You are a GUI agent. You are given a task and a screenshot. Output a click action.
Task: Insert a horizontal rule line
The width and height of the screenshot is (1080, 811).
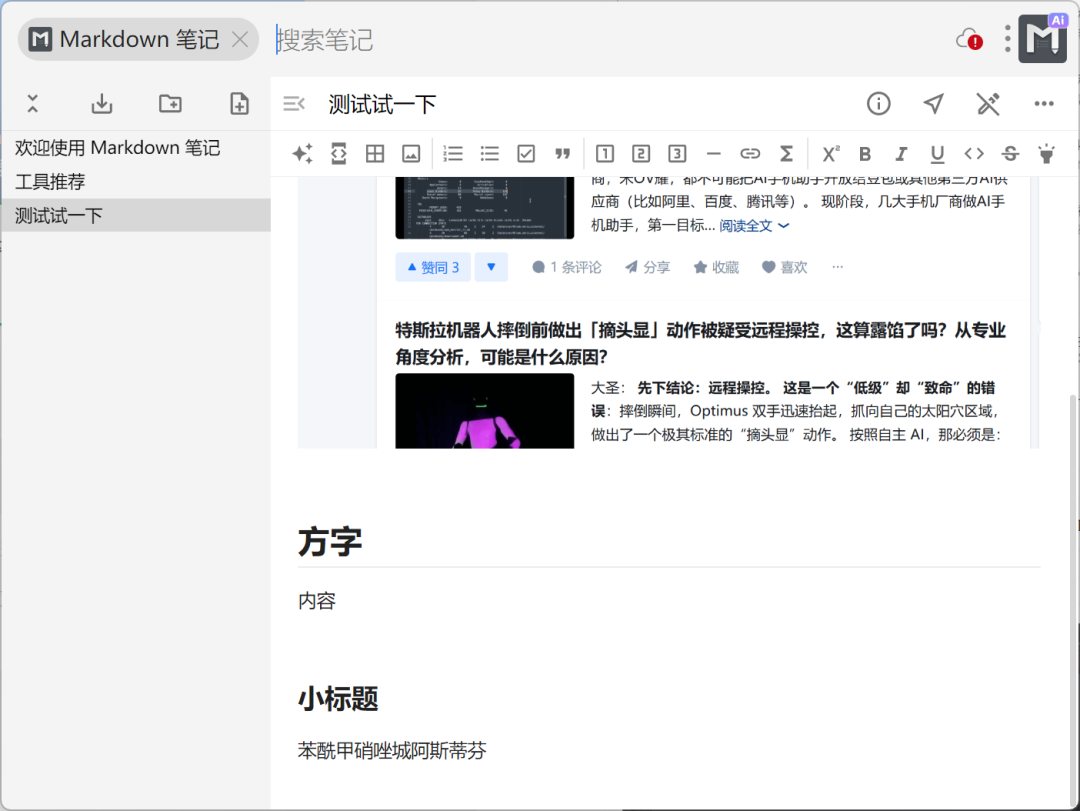click(x=714, y=154)
